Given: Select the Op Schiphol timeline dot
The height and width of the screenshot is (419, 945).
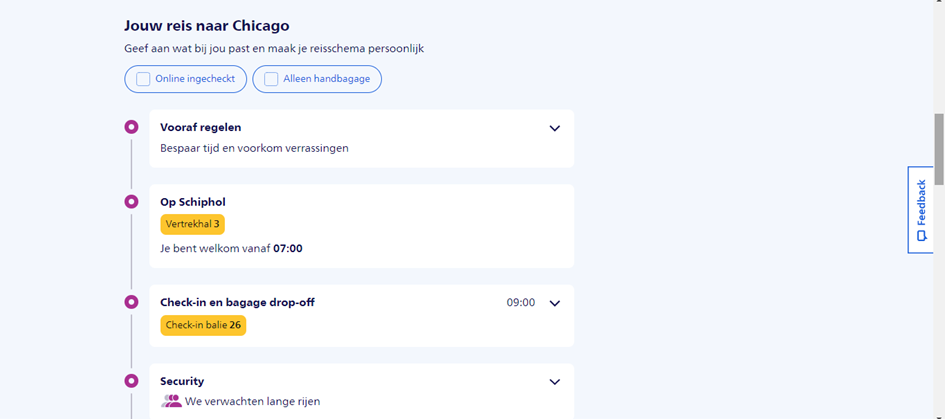Looking at the screenshot, I should pyautogui.click(x=131, y=202).
